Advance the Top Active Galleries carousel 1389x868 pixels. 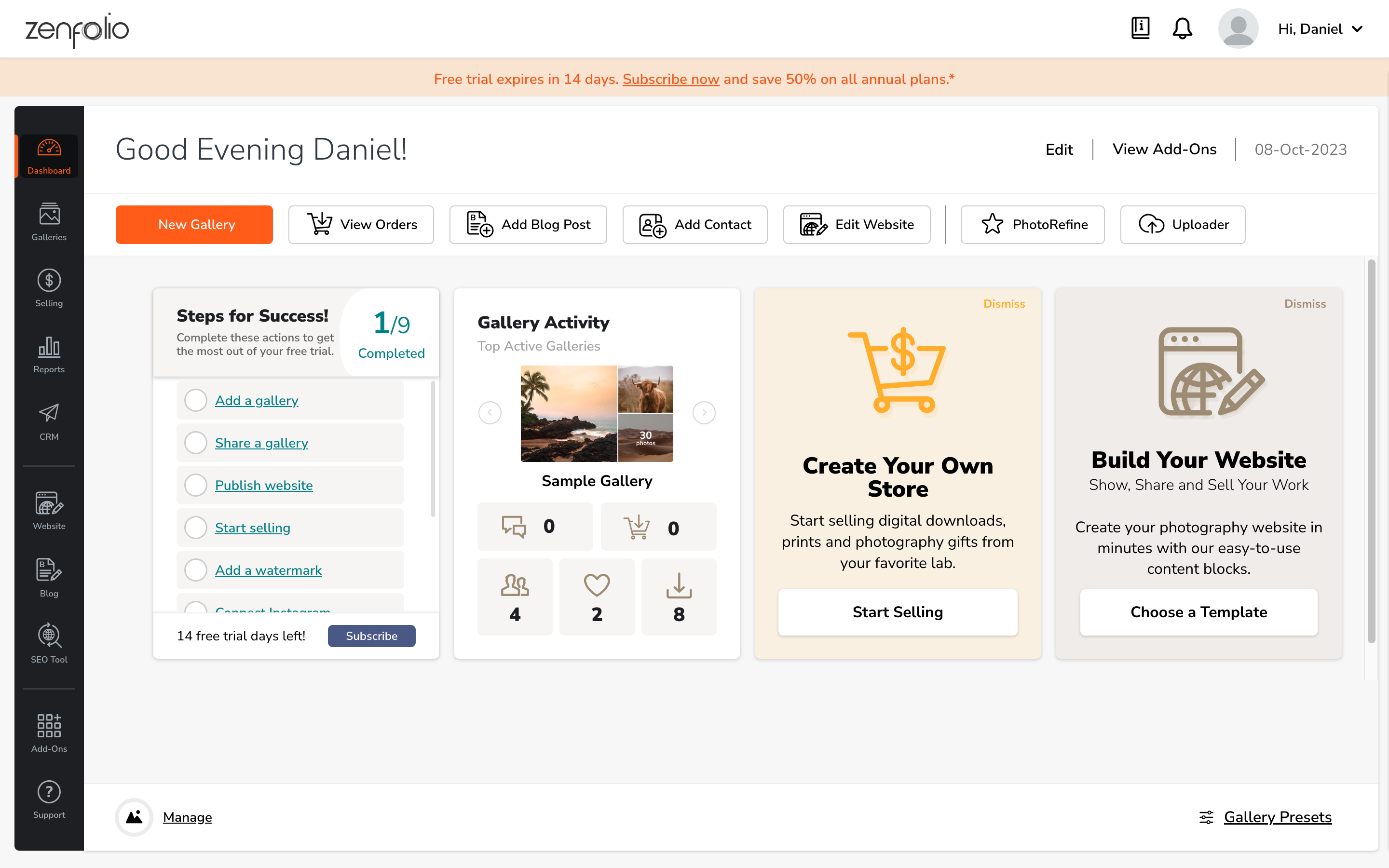[x=704, y=412]
